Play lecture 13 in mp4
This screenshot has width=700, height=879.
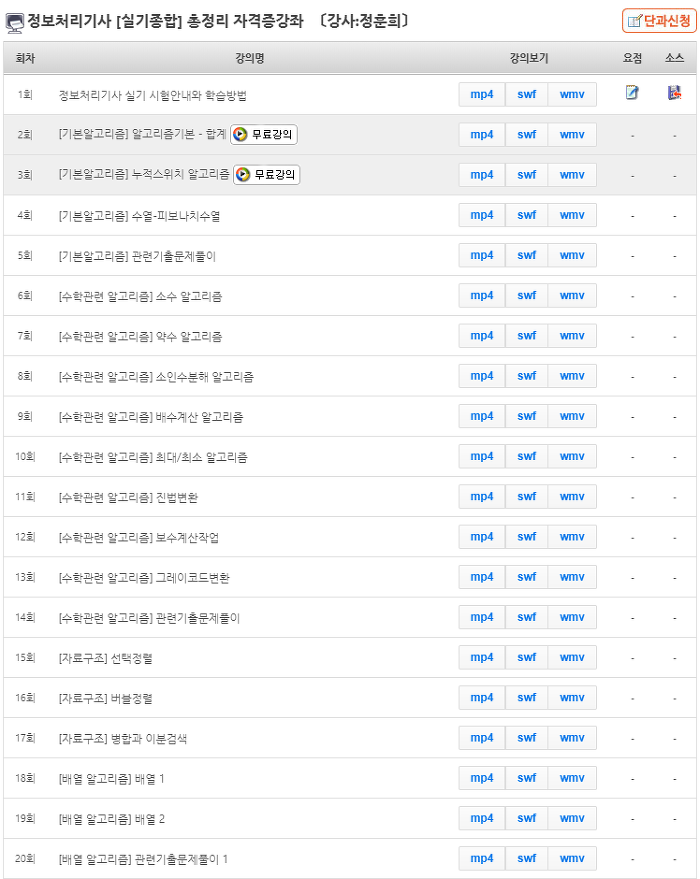point(482,577)
